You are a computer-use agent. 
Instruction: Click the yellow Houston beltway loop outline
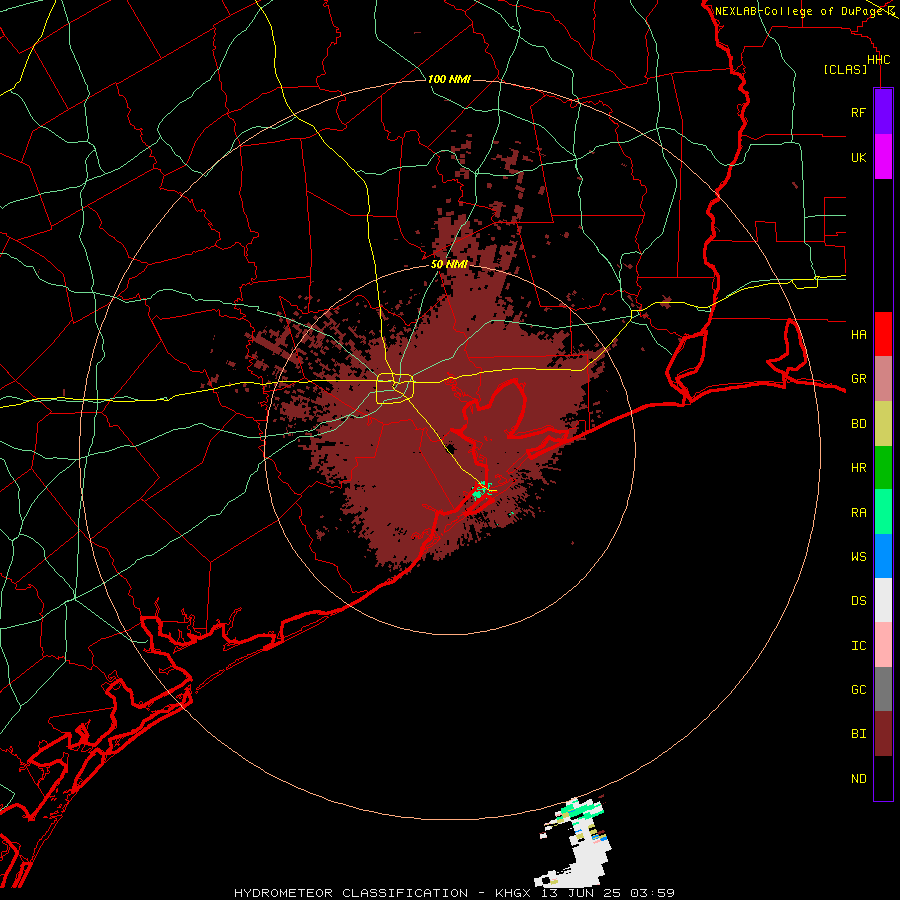(x=395, y=388)
